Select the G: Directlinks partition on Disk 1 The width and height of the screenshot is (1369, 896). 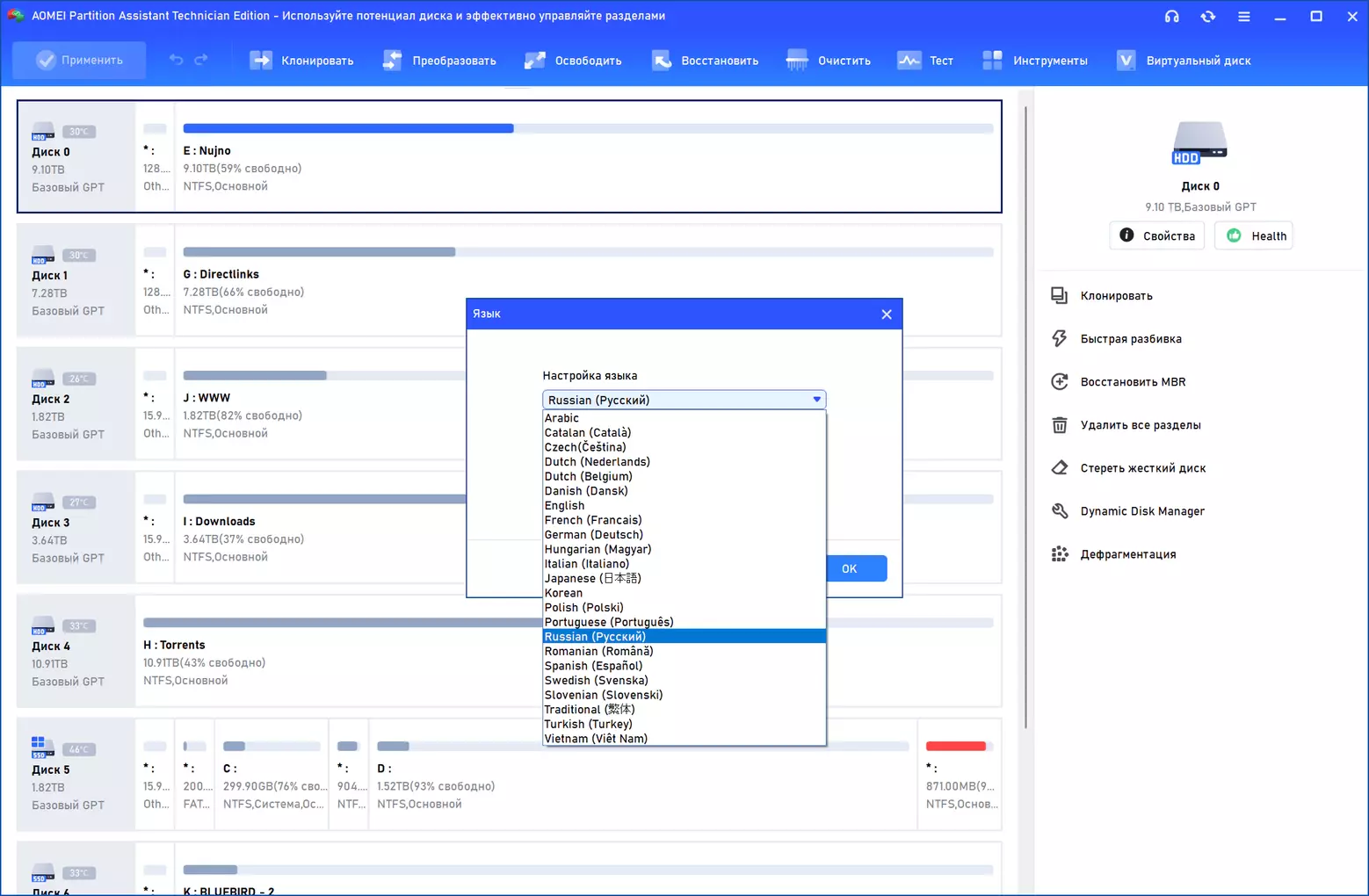click(x=588, y=280)
